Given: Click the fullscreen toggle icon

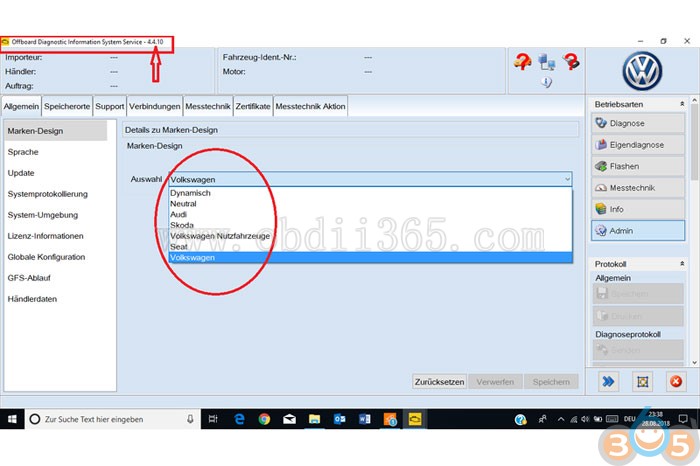Looking at the screenshot, I should click(x=642, y=382).
